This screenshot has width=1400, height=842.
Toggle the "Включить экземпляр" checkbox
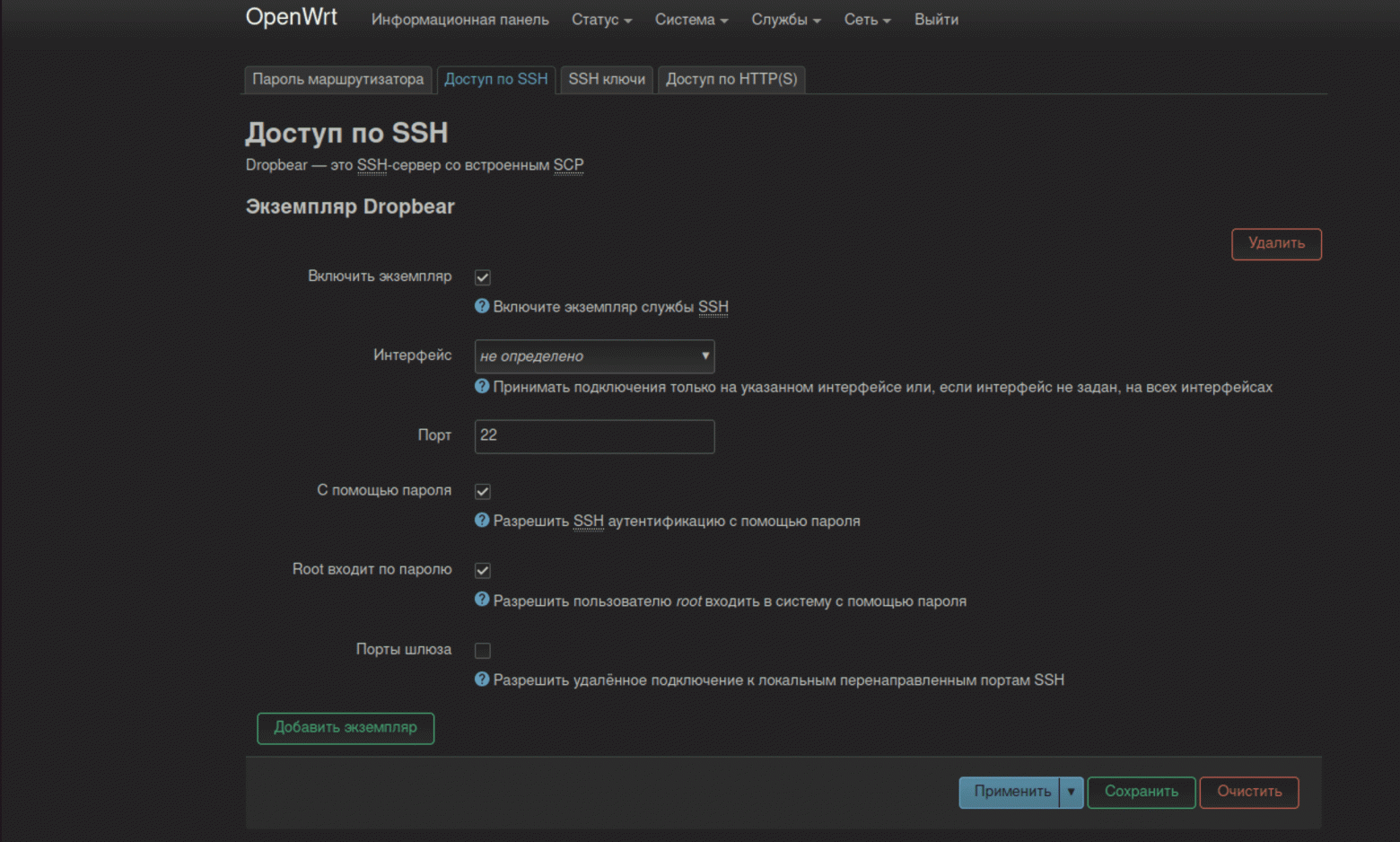tap(483, 277)
